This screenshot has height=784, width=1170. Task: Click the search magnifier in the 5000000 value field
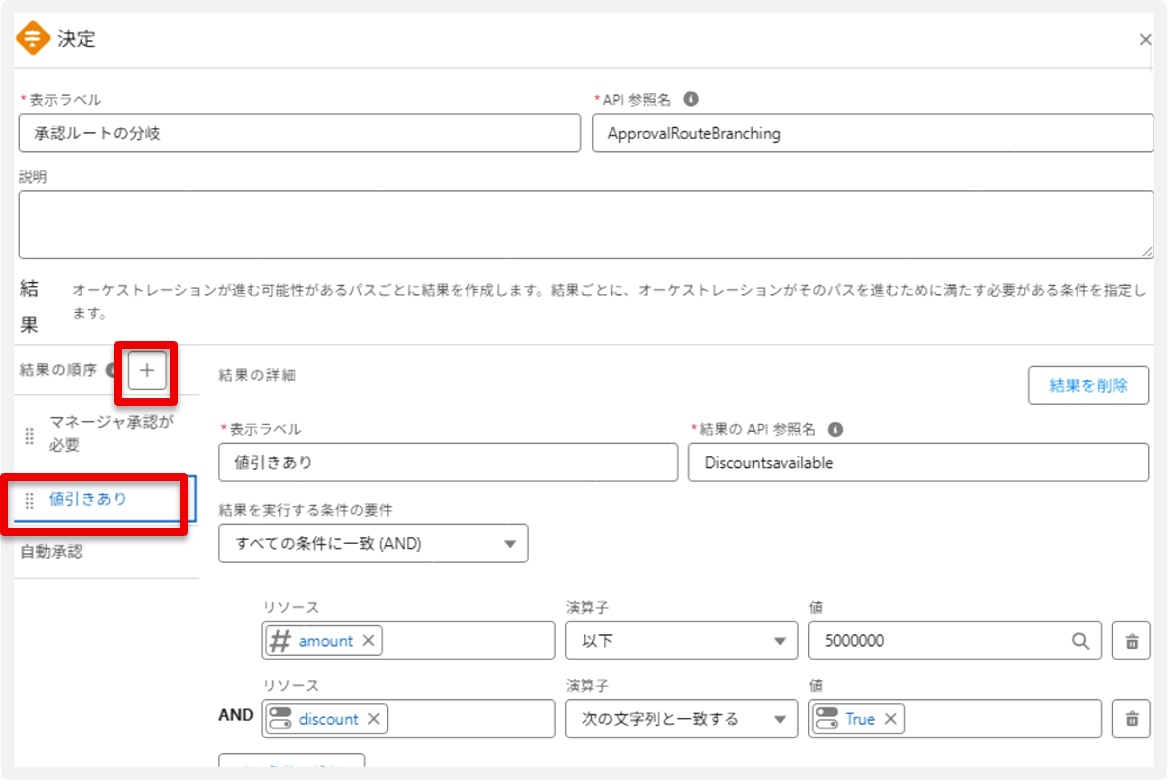(x=1080, y=641)
